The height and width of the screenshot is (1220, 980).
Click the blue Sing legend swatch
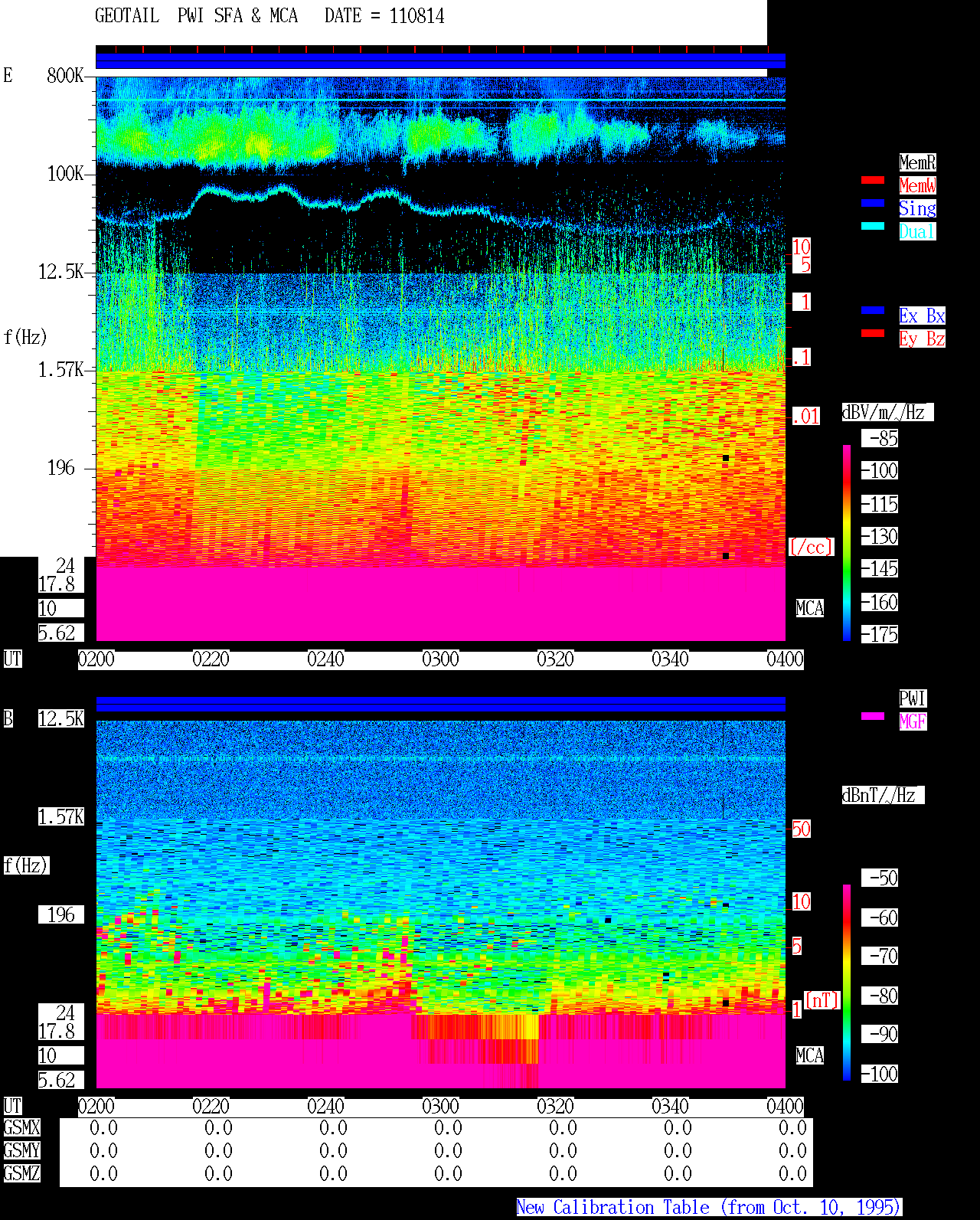pyautogui.click(x=873, y=203)
